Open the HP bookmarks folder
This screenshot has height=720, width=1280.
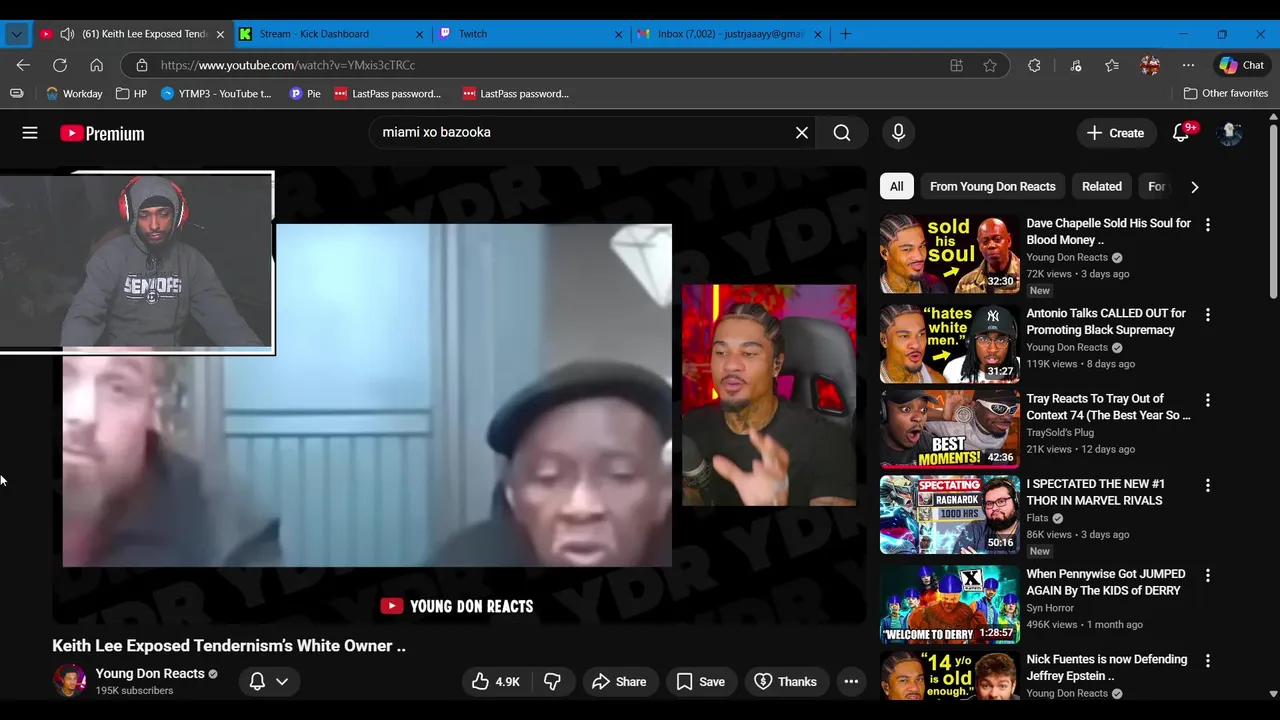click(131, 93)
